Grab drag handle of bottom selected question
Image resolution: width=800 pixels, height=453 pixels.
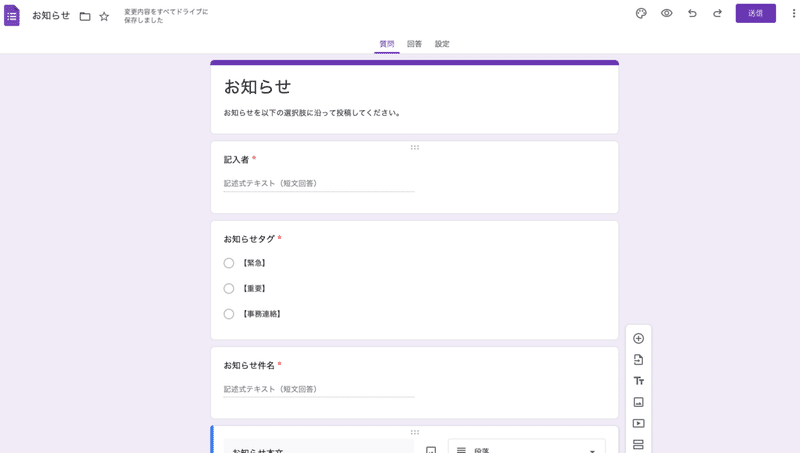pyautogui.click(x=415, y=432)
